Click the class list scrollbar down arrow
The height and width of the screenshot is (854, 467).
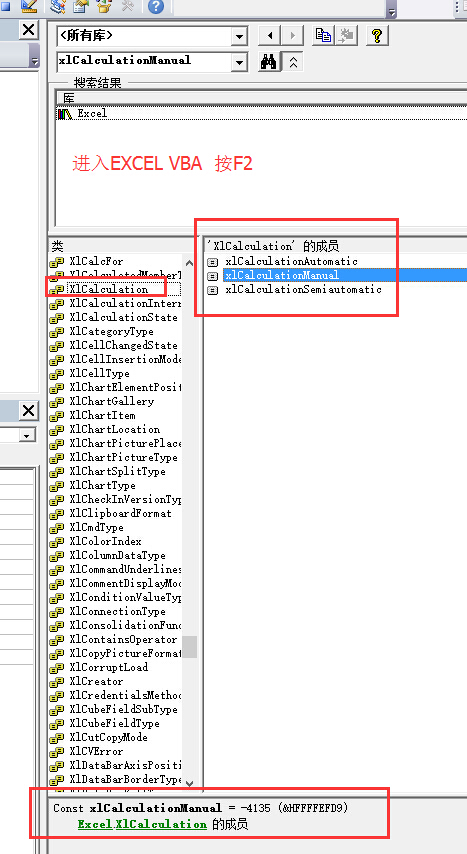pyautogui.click(x=189, y=783)
